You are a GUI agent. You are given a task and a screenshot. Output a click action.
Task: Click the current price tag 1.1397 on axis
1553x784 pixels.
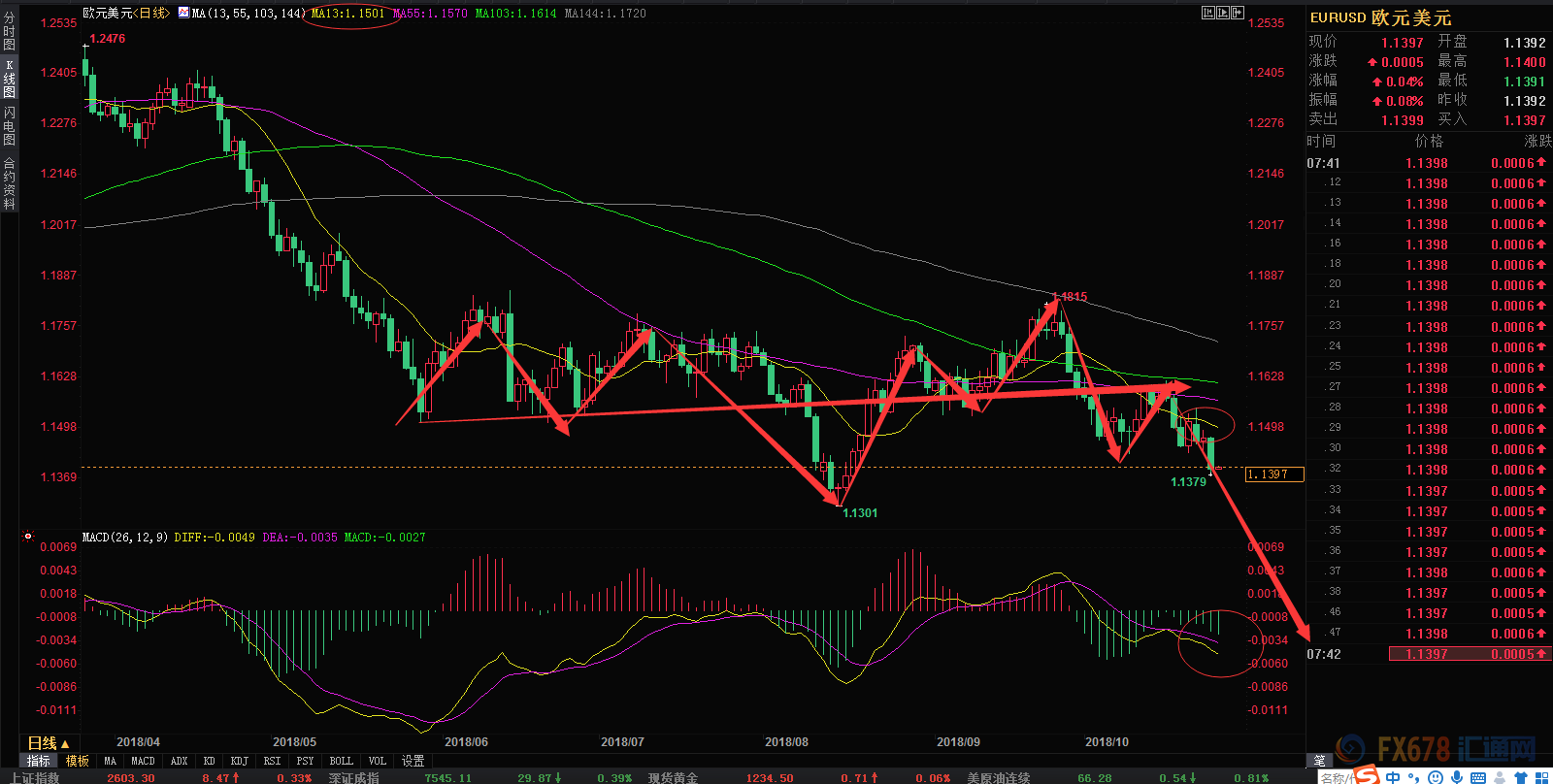(1274, 474)
